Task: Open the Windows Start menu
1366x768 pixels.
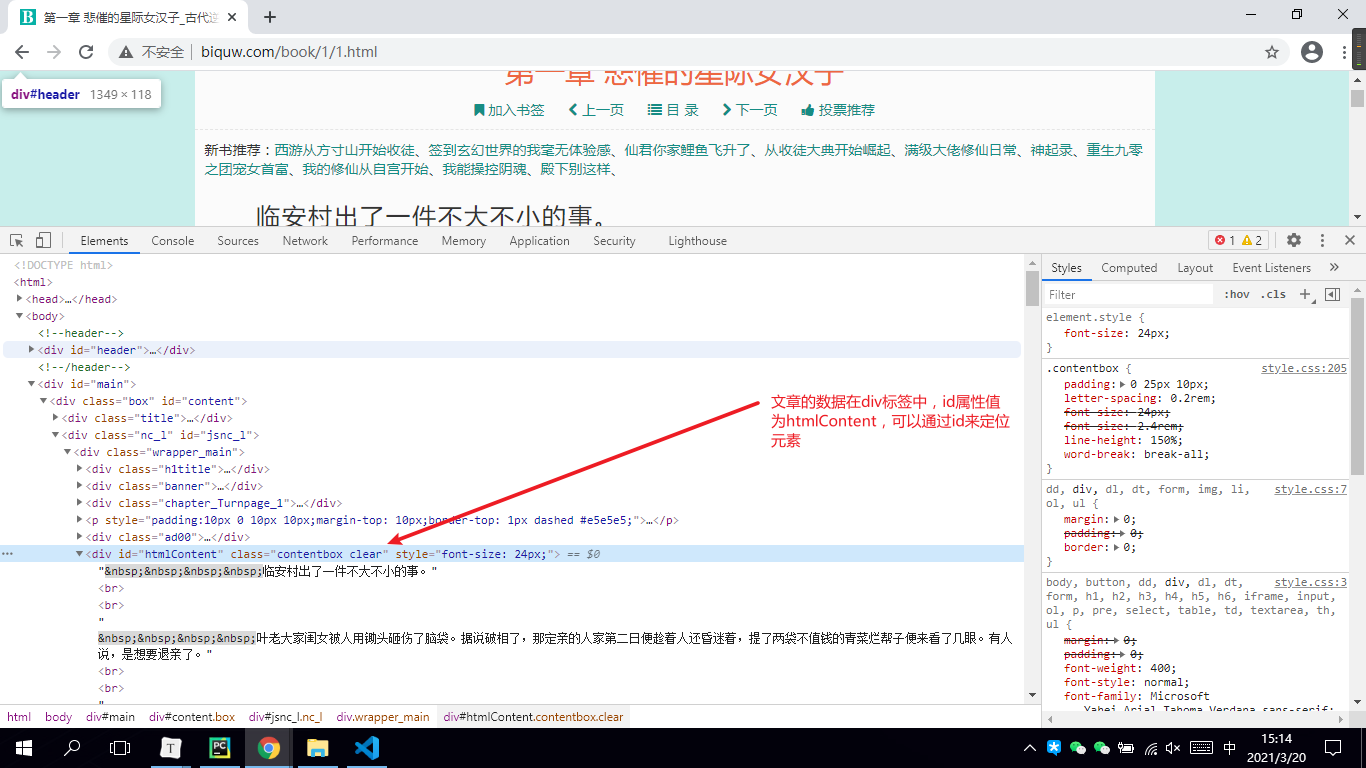Action: pyautogui.click(x=22, y=747)
